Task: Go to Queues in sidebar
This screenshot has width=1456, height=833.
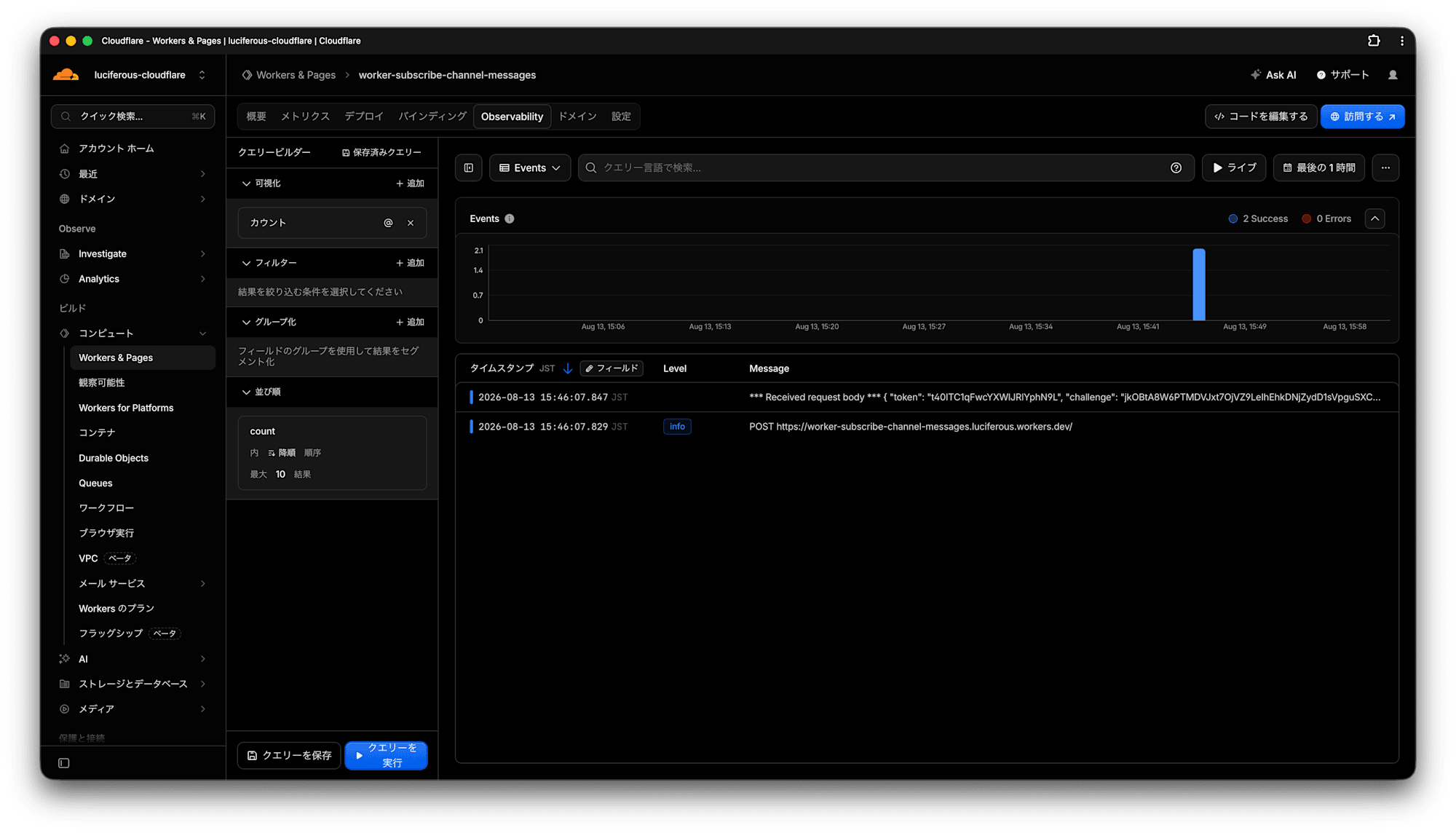Action: 95,483
